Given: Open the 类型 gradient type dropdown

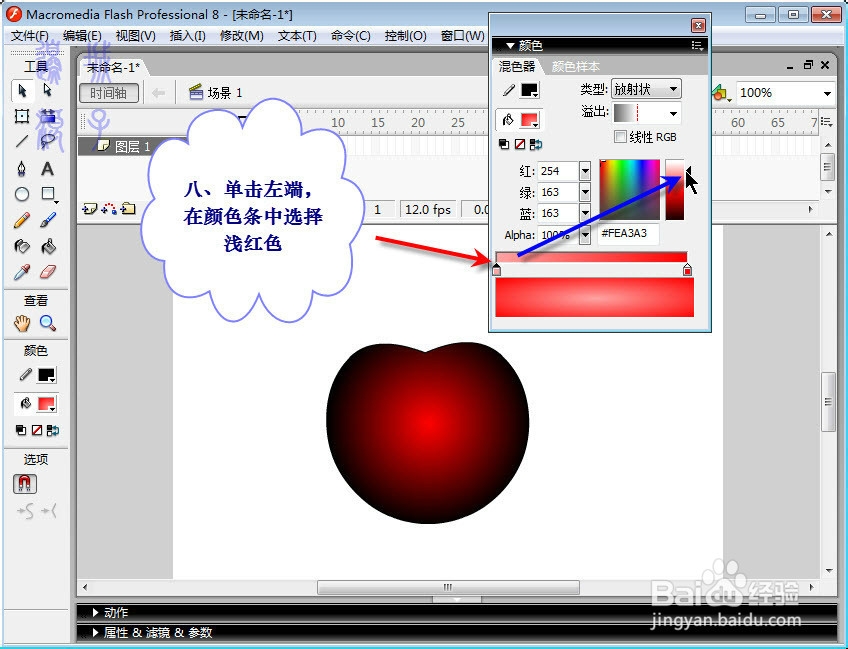Looking at the screenshot, I should (673, 89).
